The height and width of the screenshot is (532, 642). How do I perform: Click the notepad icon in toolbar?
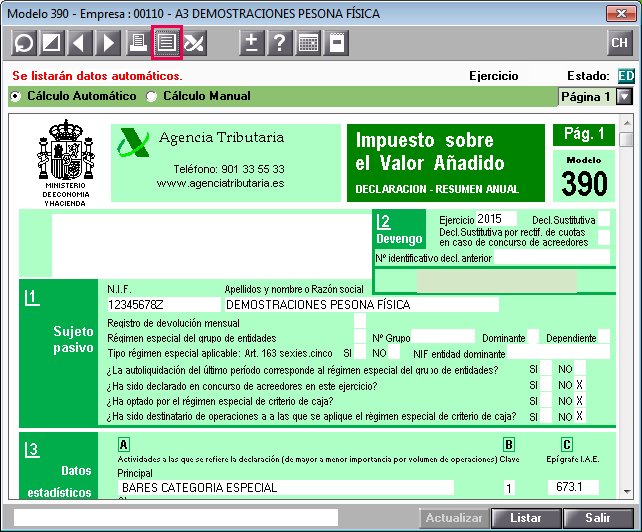pos(336,43)
